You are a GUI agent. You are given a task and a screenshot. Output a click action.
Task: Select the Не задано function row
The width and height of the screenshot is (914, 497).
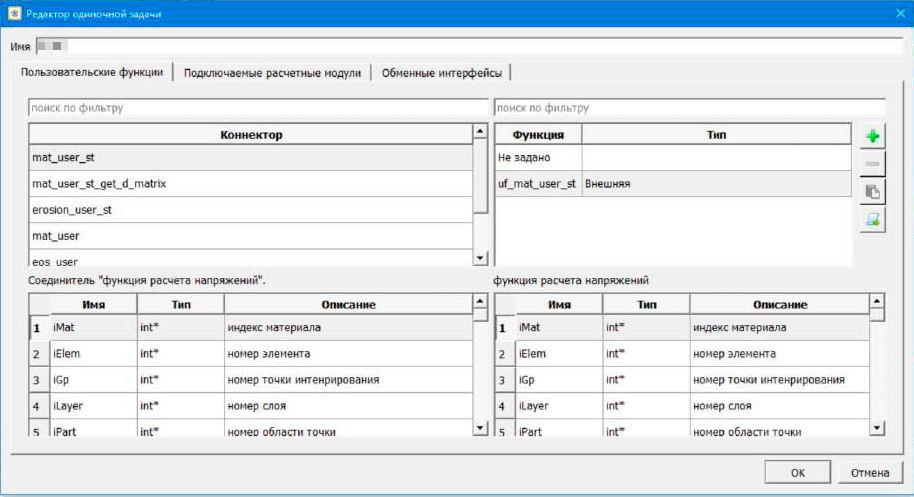(x=537, y=157)
